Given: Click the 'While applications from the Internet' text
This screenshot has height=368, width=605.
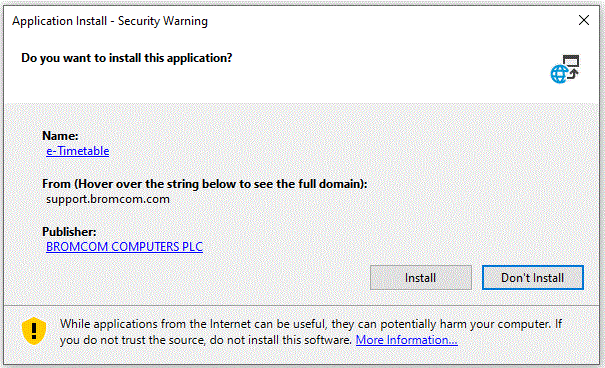Looking at the screenshot, I should point(311,324).
